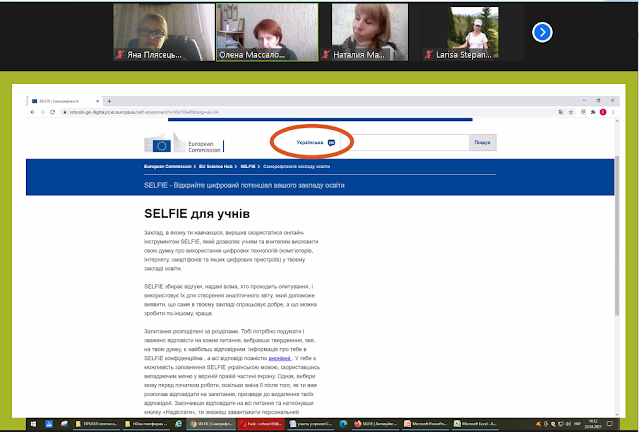
Task: Click the European Commission logo
Action: click(x=184, y=143)
